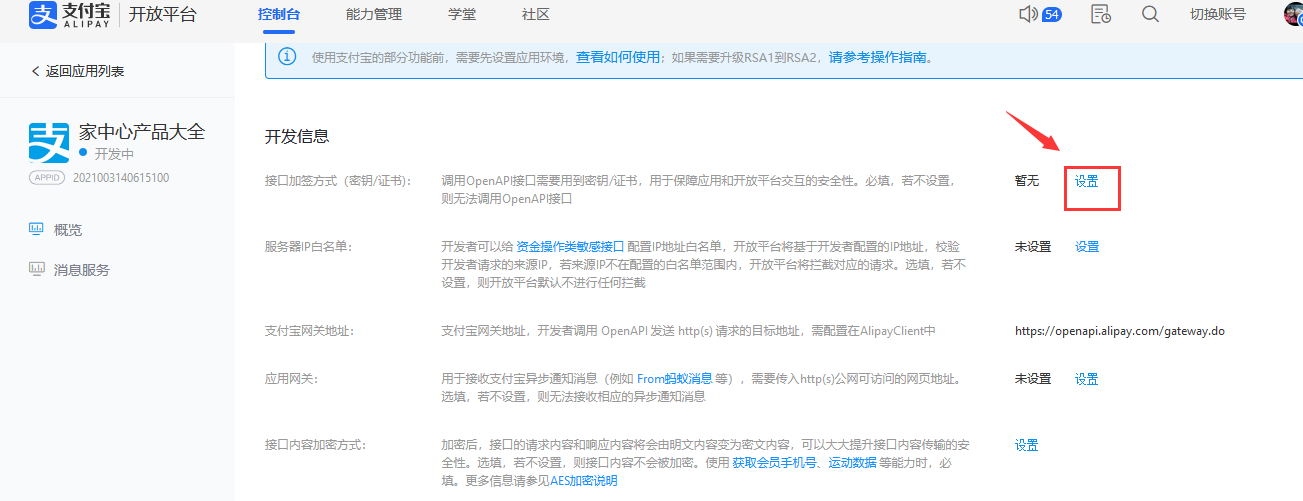1303x501 pixels.
Task: Go back via 返回应用列表
Action: coord(78,71)
